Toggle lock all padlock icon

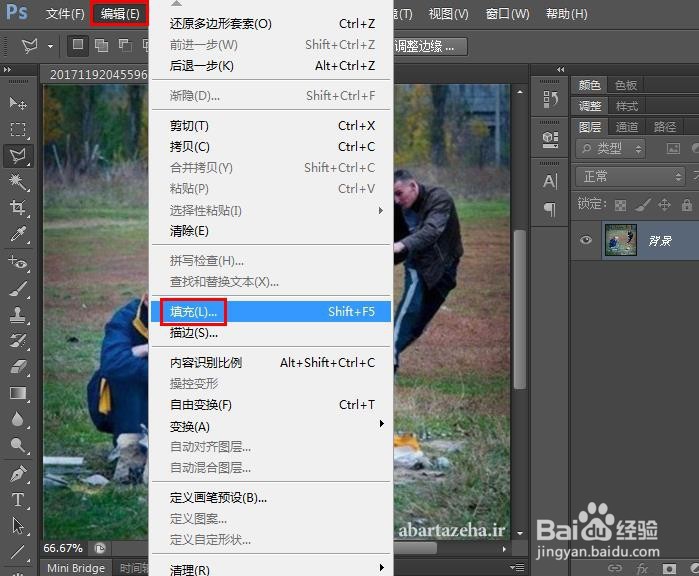tap(687, 205)
